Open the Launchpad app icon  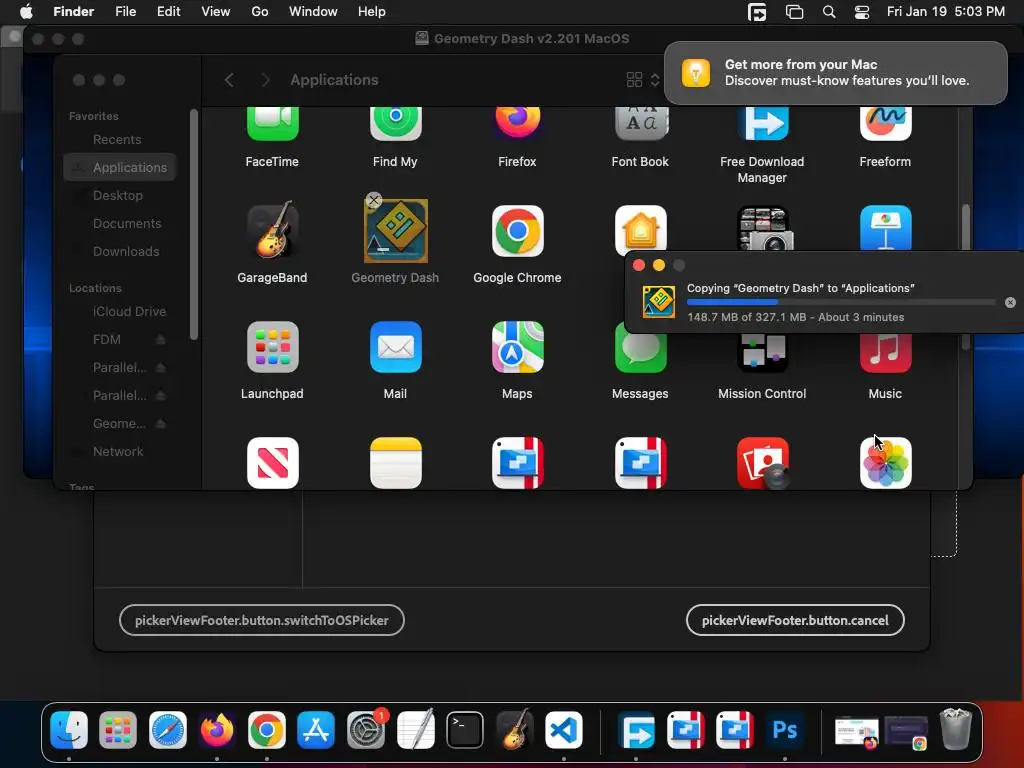272,347
